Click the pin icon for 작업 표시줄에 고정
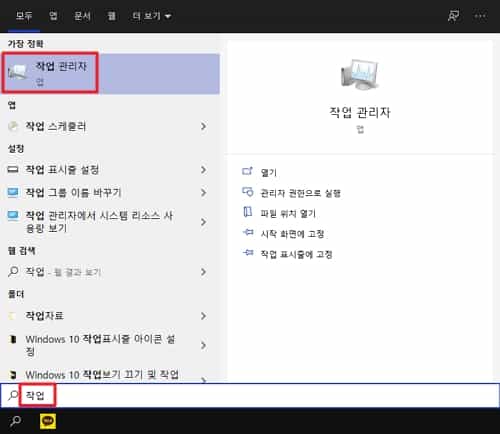Viewport: 500px width, 434px height. pyautogui.click(x=248, y=253)
